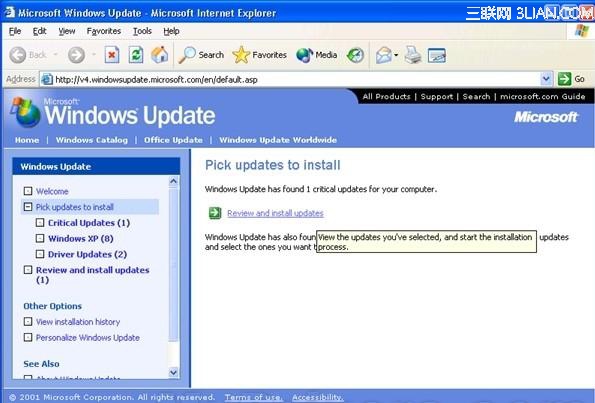Click box beside Personalize Windows Update
Viewport: 595px width, 403px height.
pos(28,337)
